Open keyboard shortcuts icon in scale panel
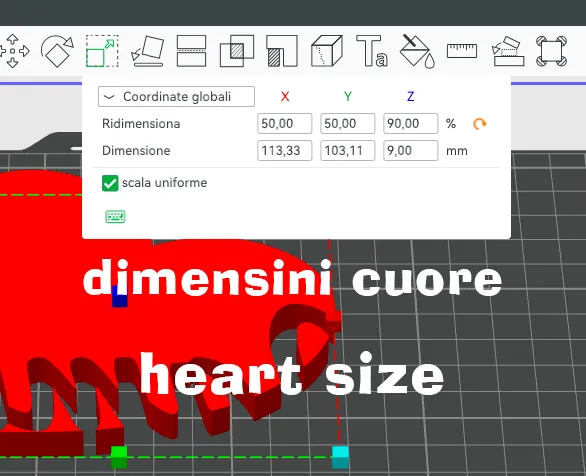 point(115,216)
